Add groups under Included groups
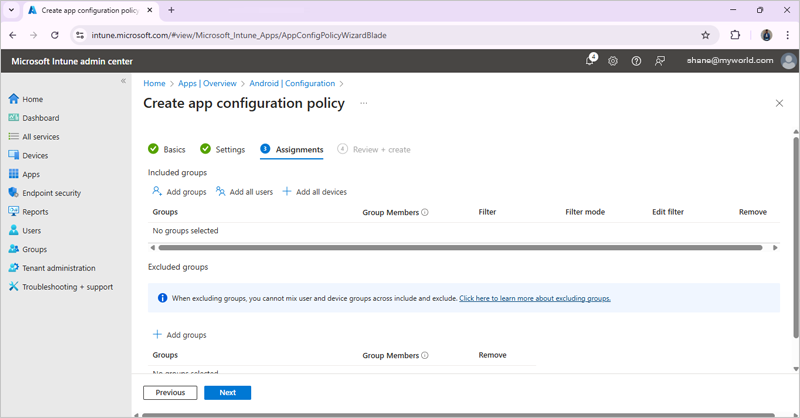Image resolution: width=800 pixels, height=418 pixels. coord(179,192)
